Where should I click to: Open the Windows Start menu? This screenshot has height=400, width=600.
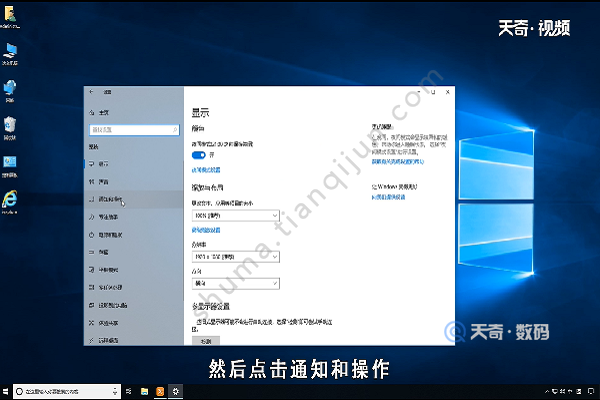point(5,392)
